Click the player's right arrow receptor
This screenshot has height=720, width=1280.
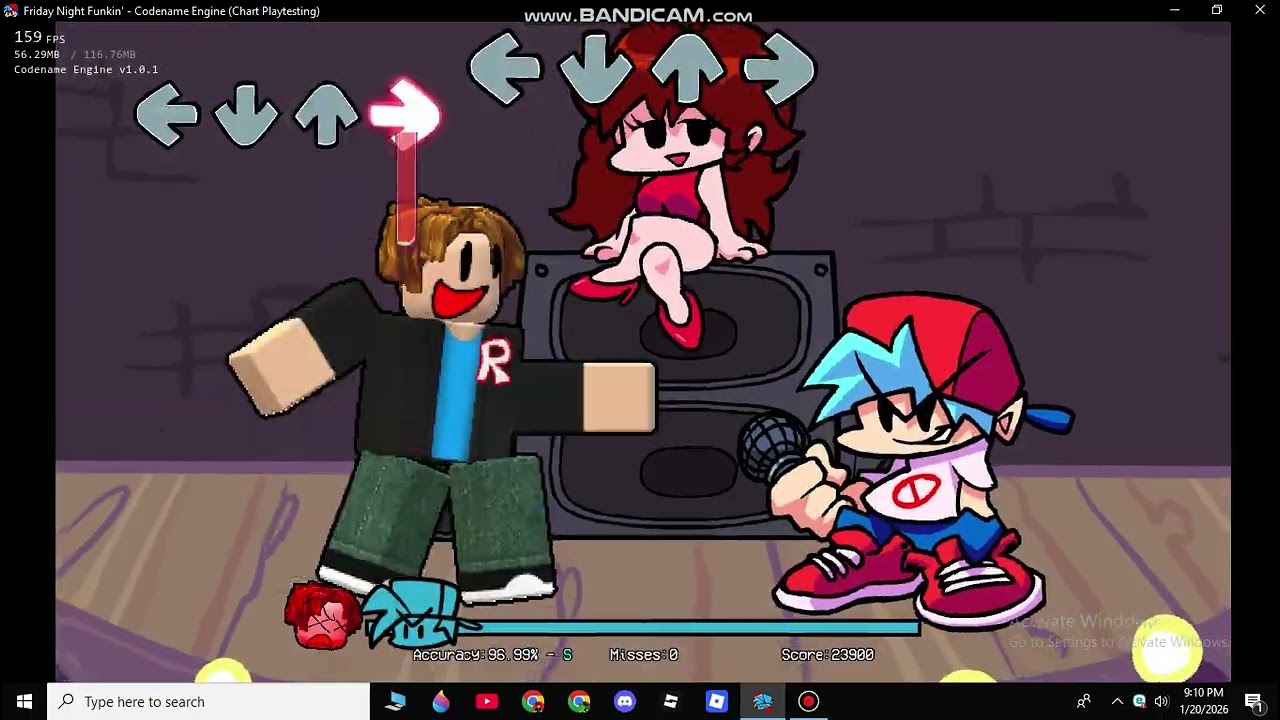pos(779,68)
